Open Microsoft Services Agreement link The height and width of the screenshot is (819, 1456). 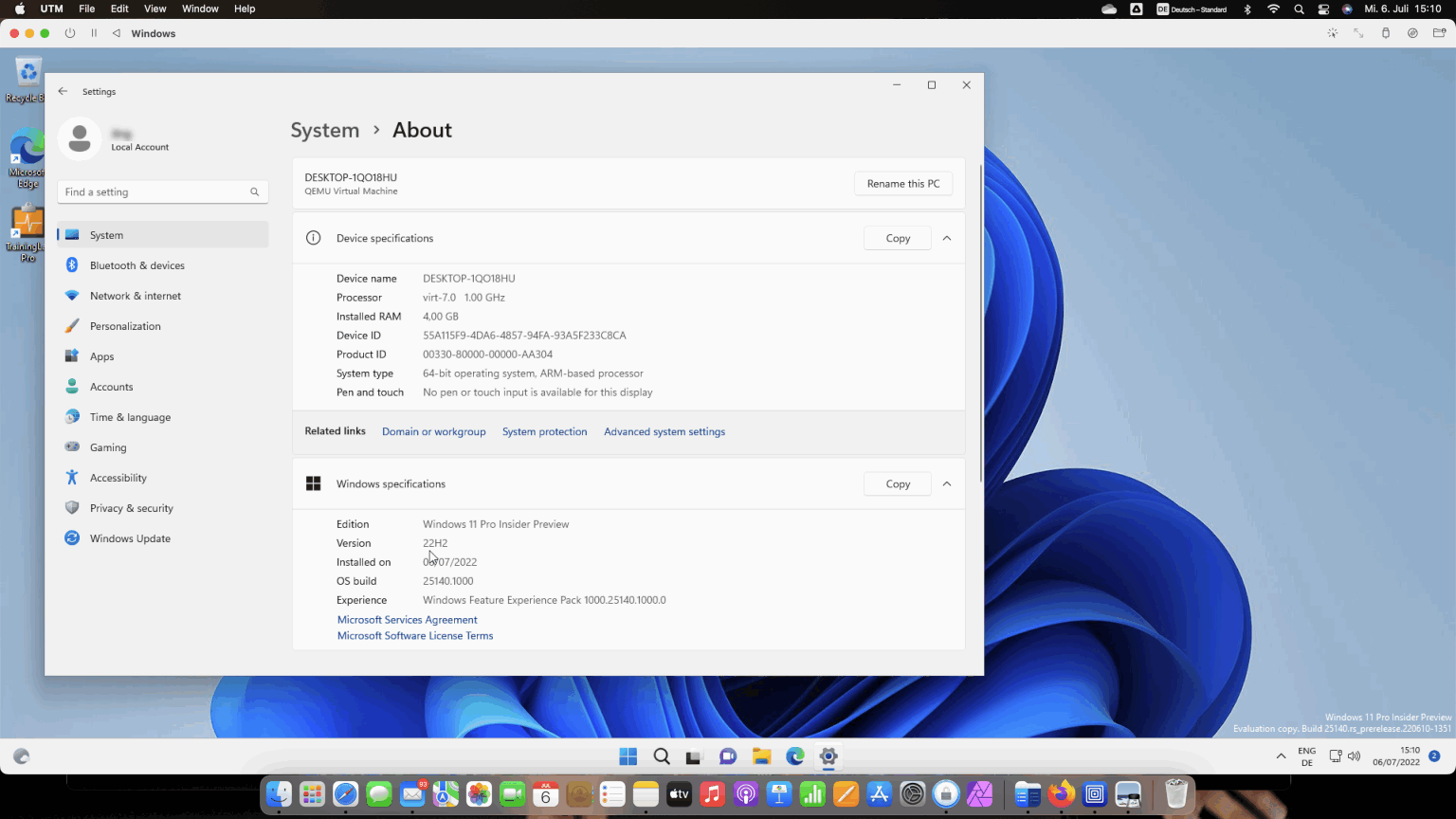coord(408,620)
